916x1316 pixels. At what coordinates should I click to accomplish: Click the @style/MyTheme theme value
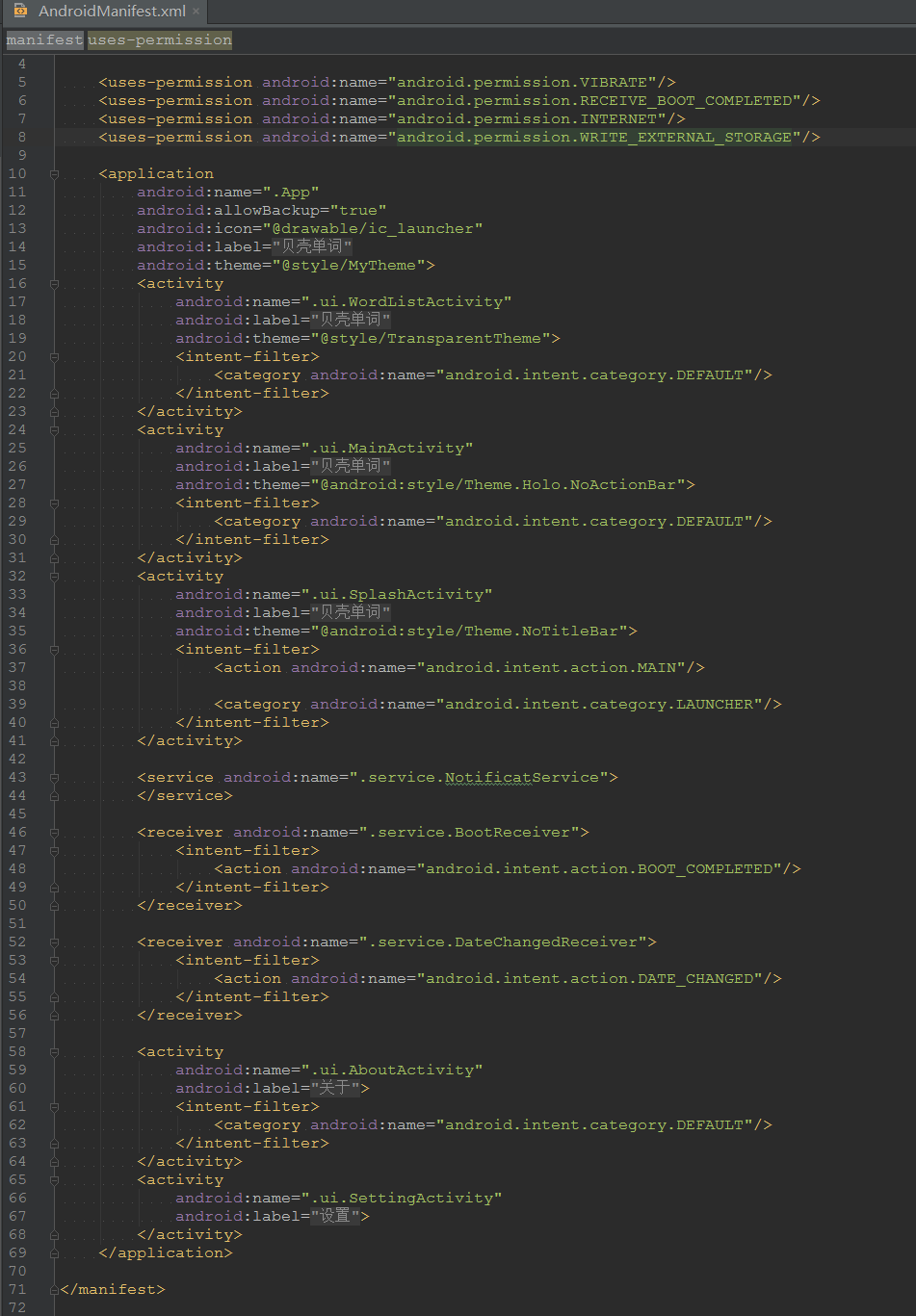click(x=349, y=266)
